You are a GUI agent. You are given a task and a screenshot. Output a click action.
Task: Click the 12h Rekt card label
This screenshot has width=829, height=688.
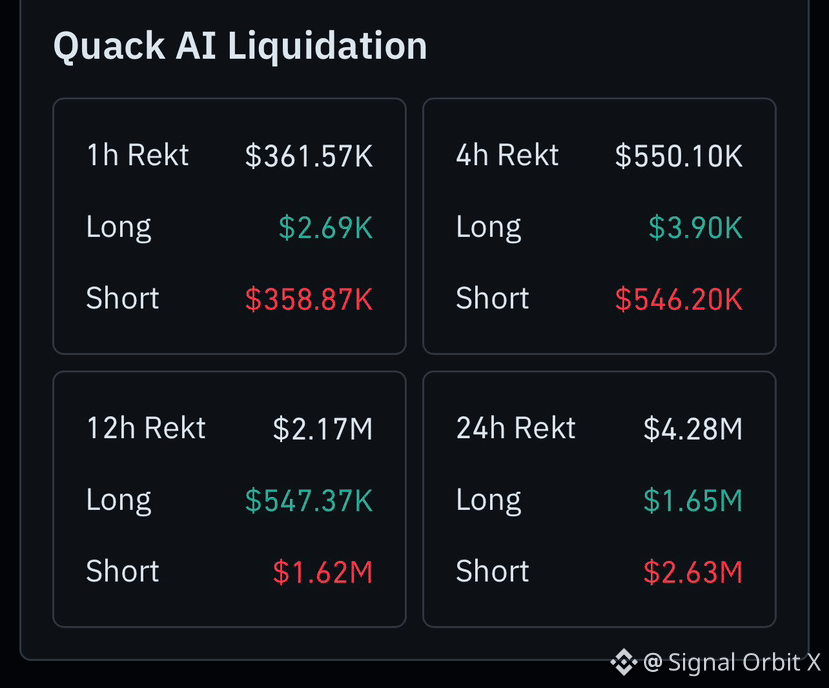[x=146, y=428]
